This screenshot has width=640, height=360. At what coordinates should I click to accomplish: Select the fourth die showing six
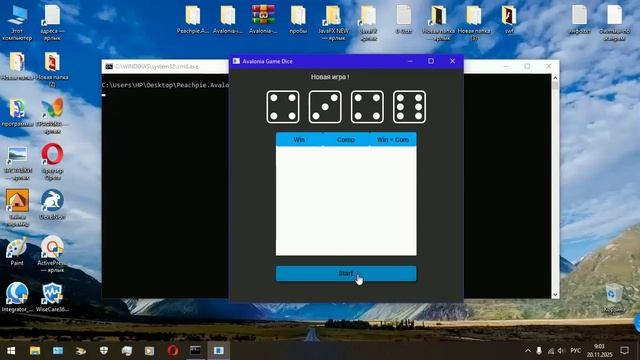click(409, 107)
